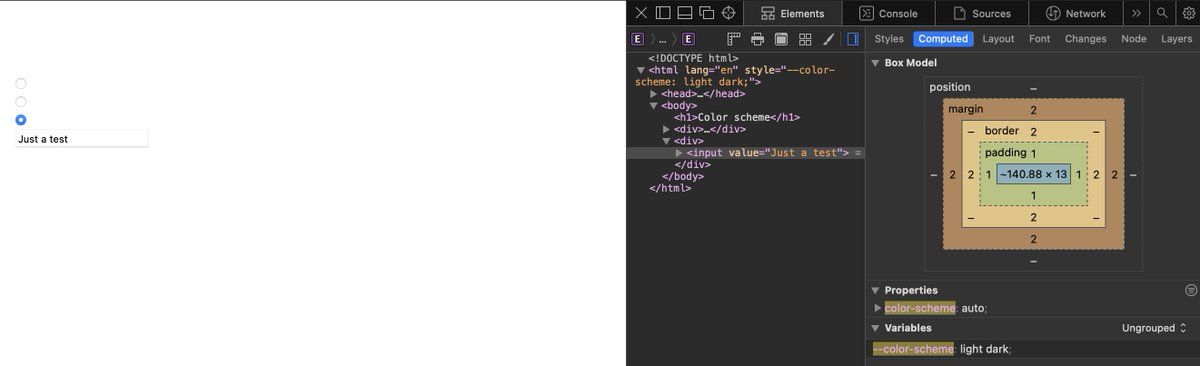Open the Ungrouped dropdown in Variables
Viewport: 1200px width, 366px height.
pos(1154,328)
